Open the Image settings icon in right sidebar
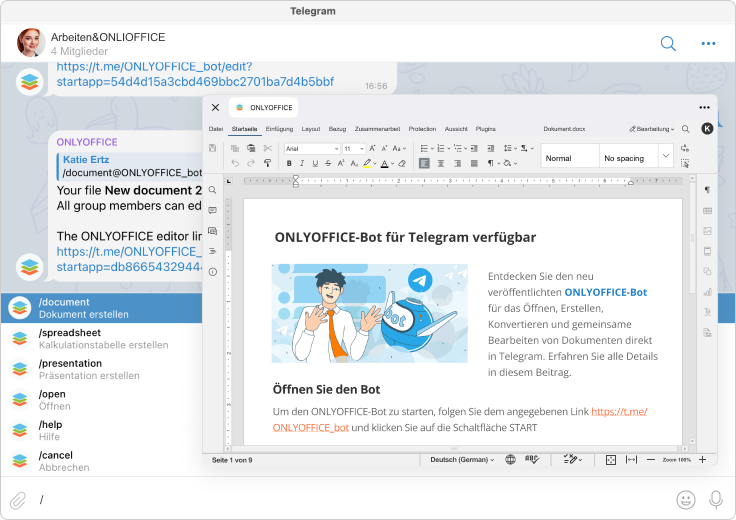Screen dimensions: 736x520 click(707, 231)
